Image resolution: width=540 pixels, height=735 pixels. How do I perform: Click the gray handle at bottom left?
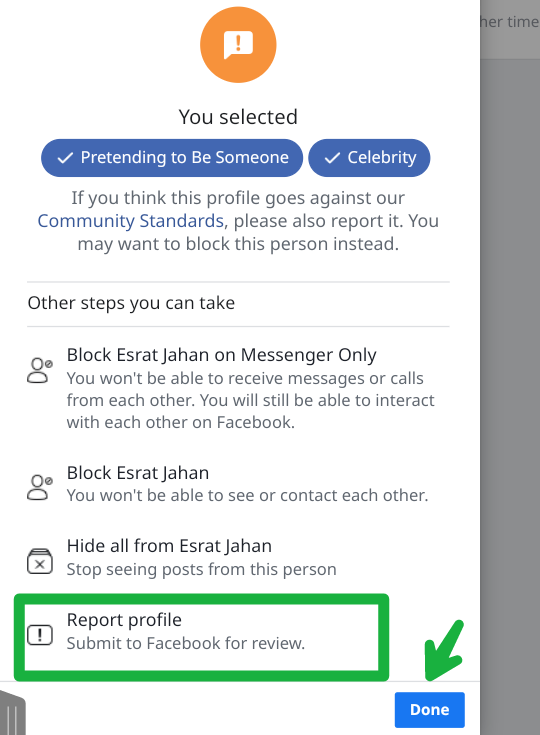[x=12, y=712]
